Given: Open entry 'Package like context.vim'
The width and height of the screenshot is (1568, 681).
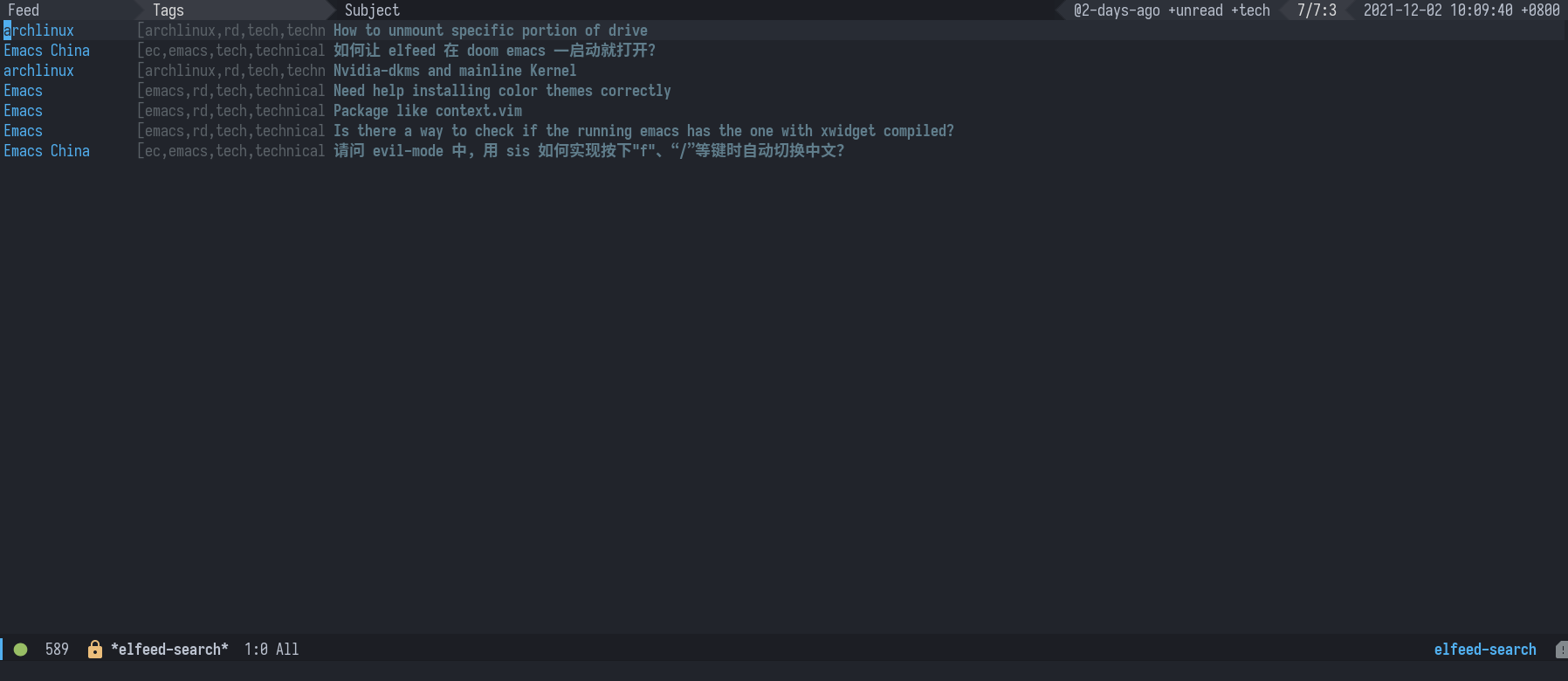Looking at the screenshot, I should click(x=428, y=111).
